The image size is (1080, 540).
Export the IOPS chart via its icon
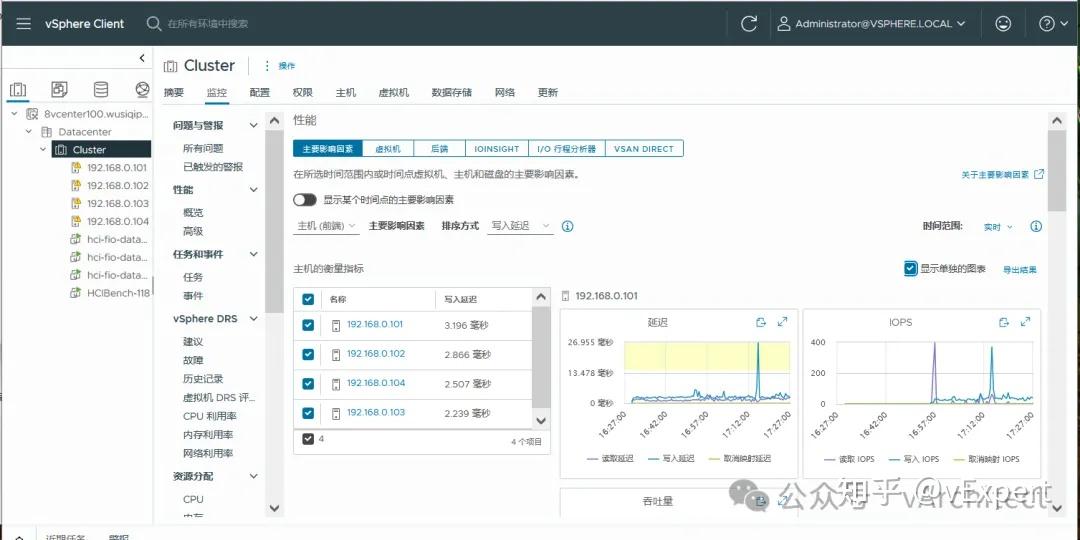click(x=1004, y=322)
